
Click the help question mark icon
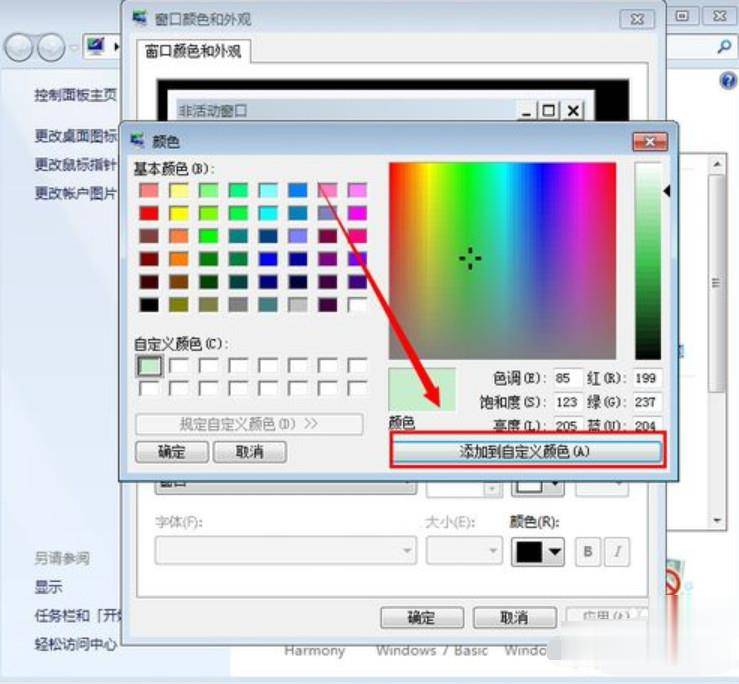point(728,81)
